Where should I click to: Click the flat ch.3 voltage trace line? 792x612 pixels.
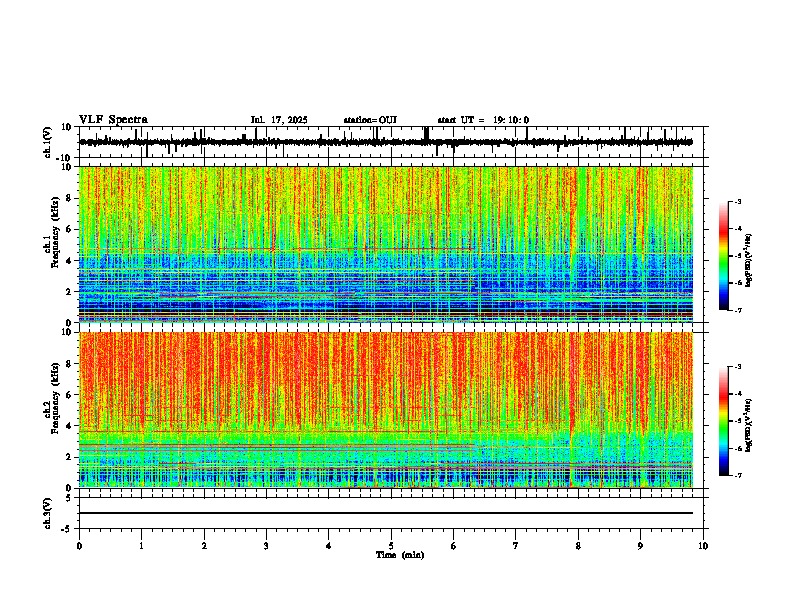(386, 513)
